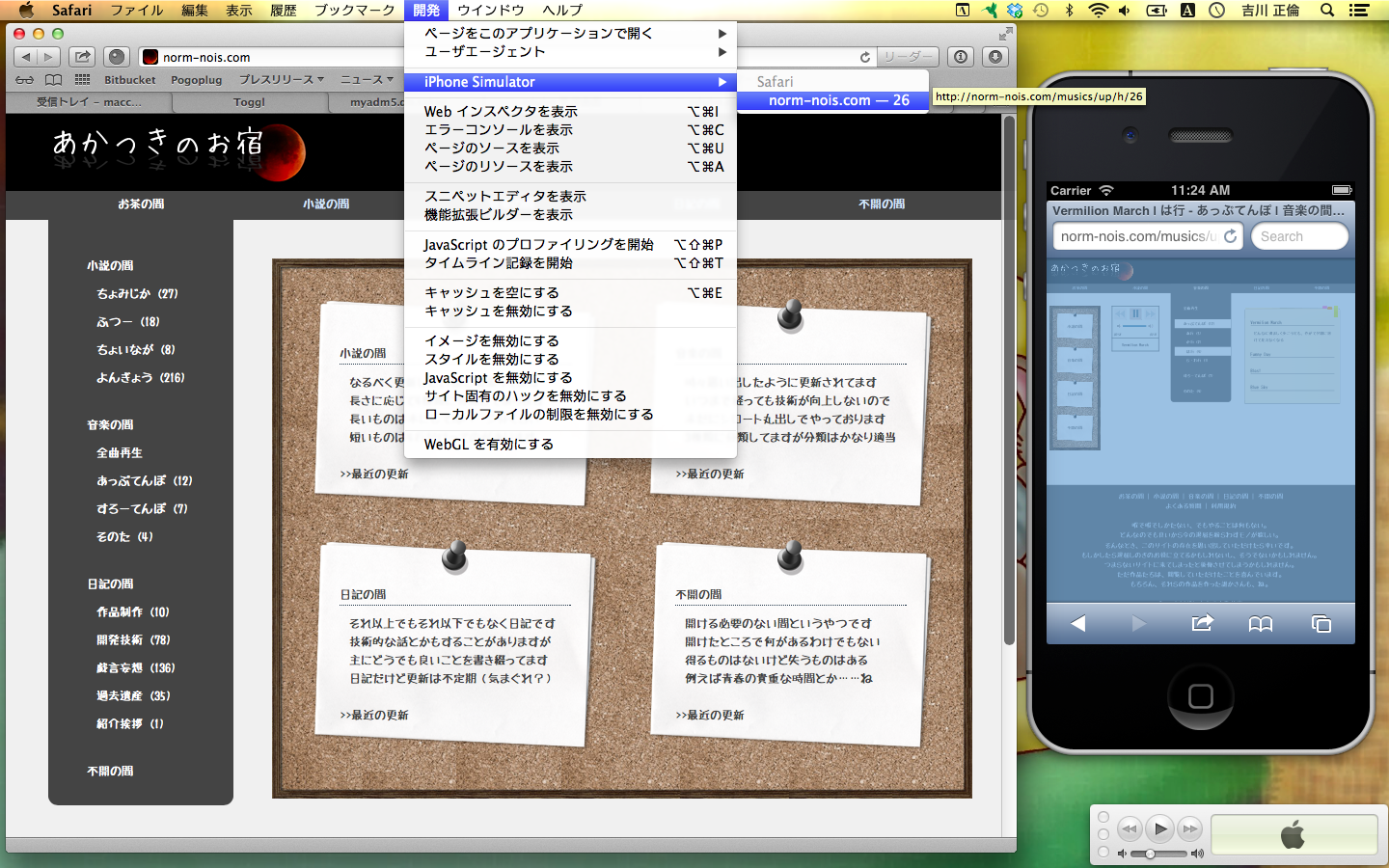Toggle JavaScript を無効にする menu option
1389x868 pixels.
[x=498, y=378]
